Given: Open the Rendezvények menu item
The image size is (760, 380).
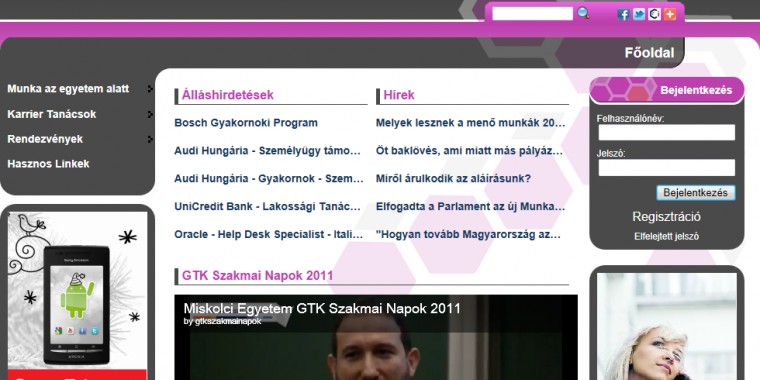Looking at the screenshot, I should (x=45, y=139).
